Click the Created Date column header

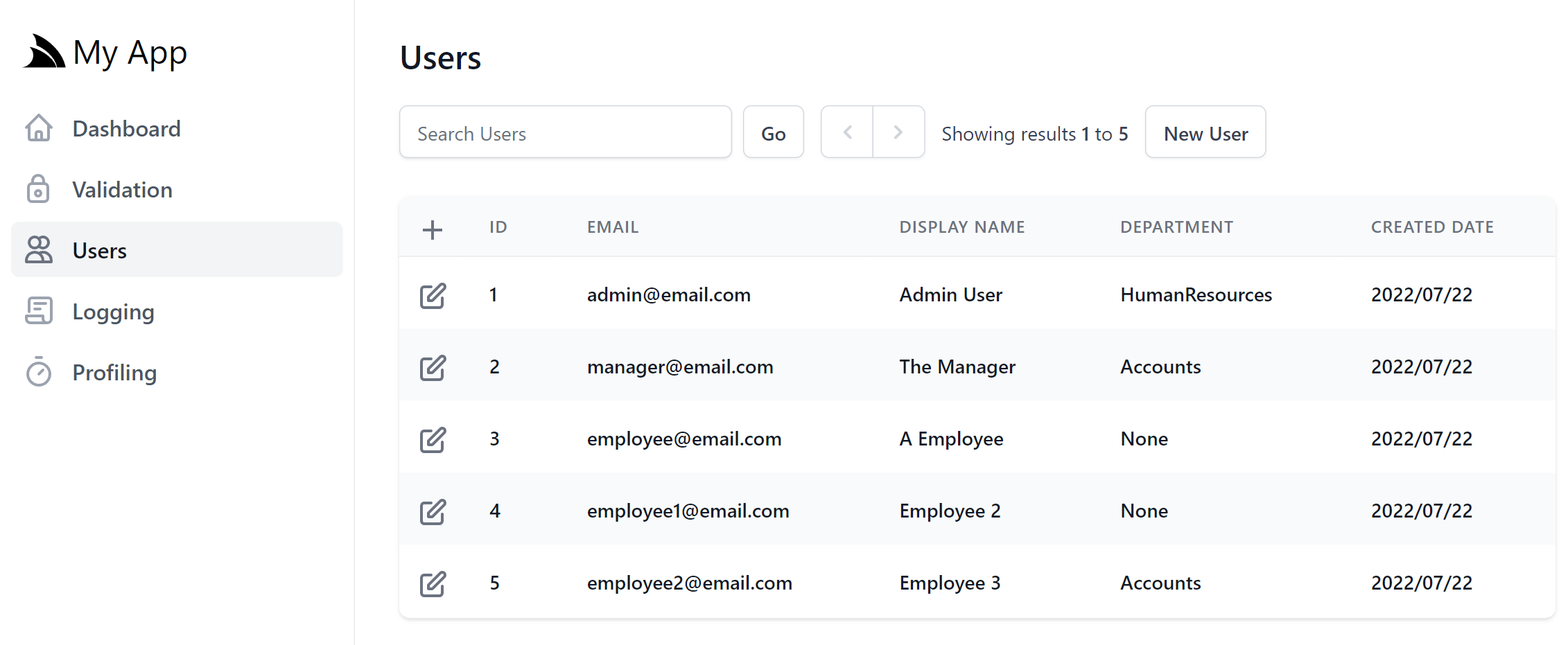coord(1432,227)
